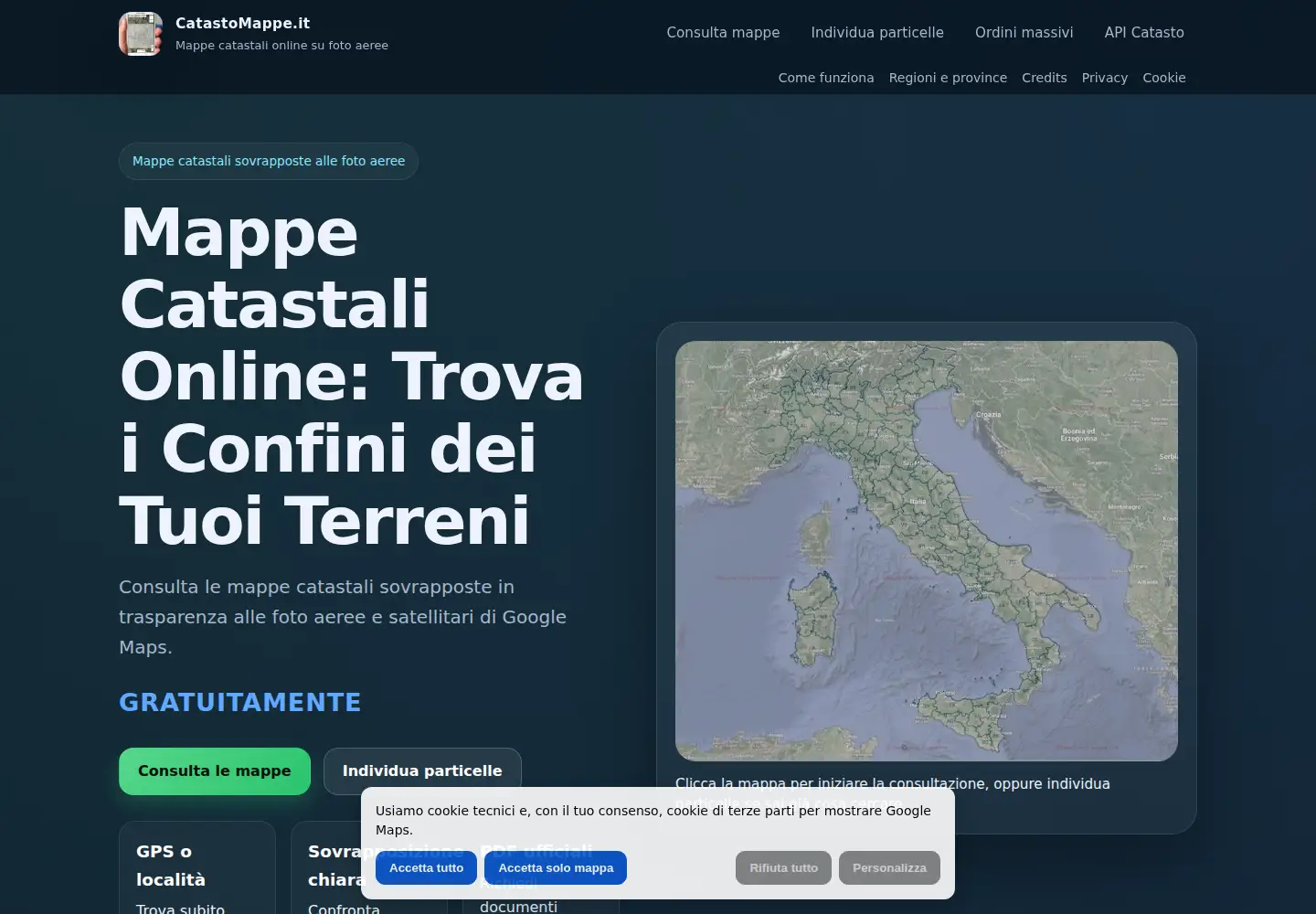The width and height of the screenshot is (1316, 914).
Task: Click the 'Mappe catastali sovrapposte alle foto aeree' badge
Action: [x=269, y=161]
